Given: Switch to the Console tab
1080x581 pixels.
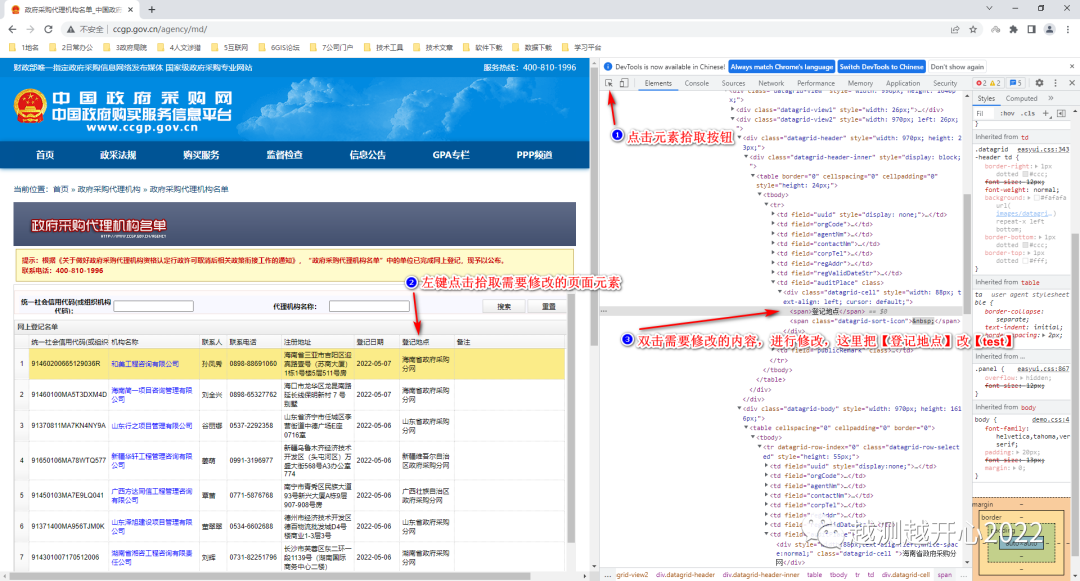Looking at the screenshot, I should (696, 83).
